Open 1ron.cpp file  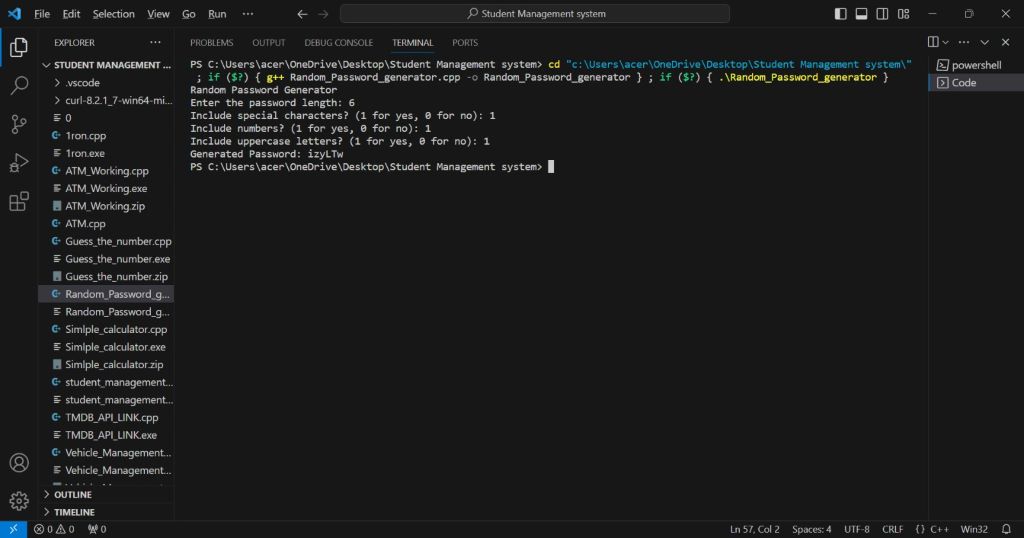coord(108,136)
